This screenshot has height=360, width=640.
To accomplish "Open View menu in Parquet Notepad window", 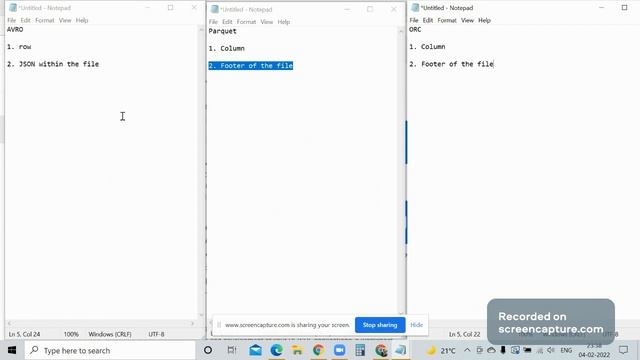I will coord(267,22).
